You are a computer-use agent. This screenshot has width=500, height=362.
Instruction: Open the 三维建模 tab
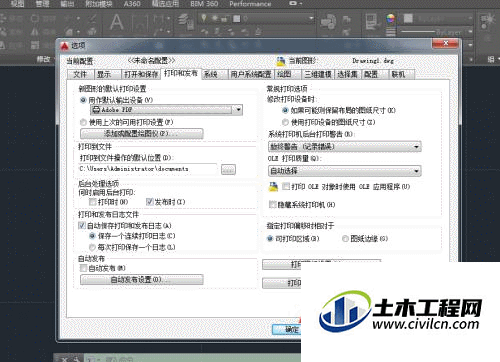(318, 74)
